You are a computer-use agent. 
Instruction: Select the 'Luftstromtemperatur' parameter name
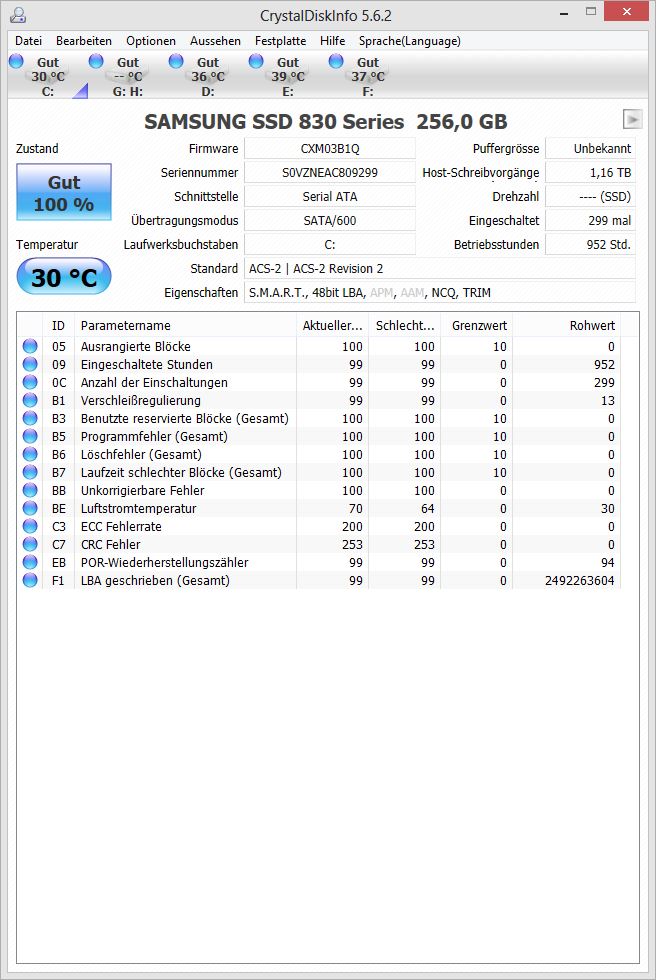(139, 509)
